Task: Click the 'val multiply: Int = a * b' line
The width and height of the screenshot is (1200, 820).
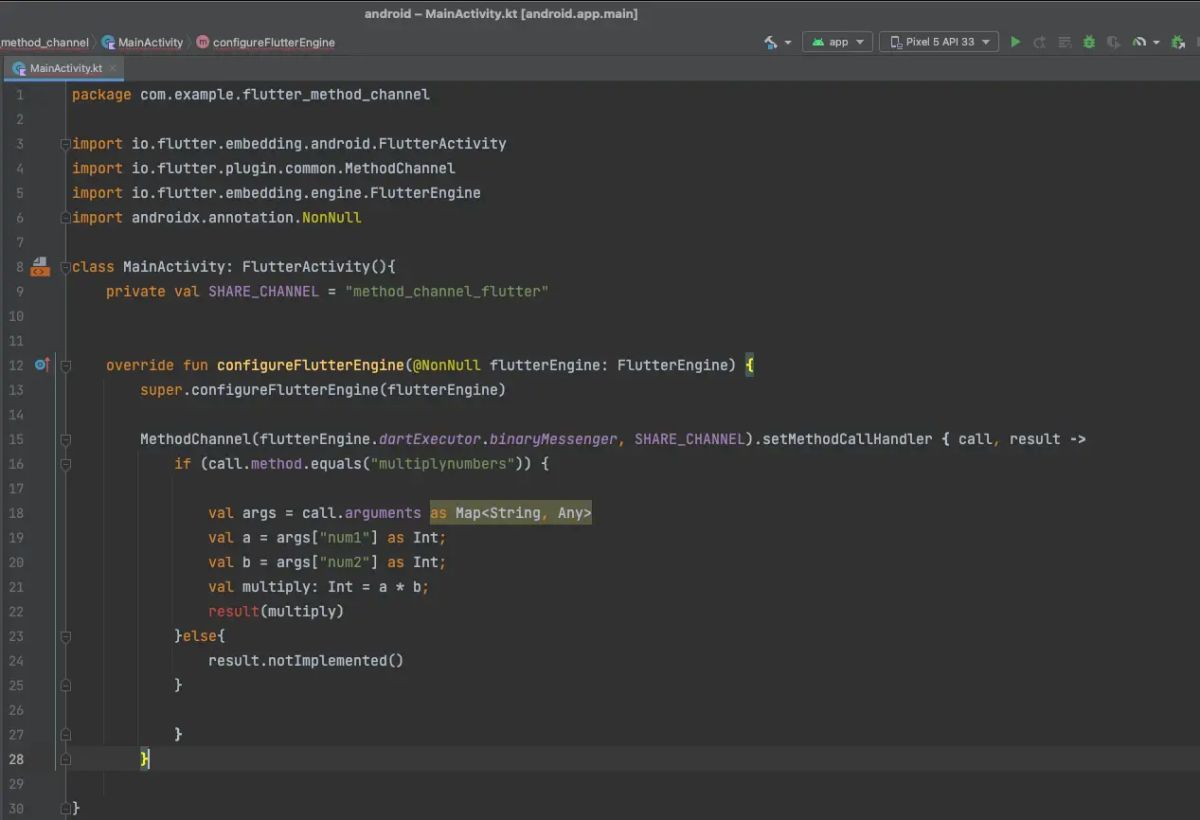Action: click(319, 587)
